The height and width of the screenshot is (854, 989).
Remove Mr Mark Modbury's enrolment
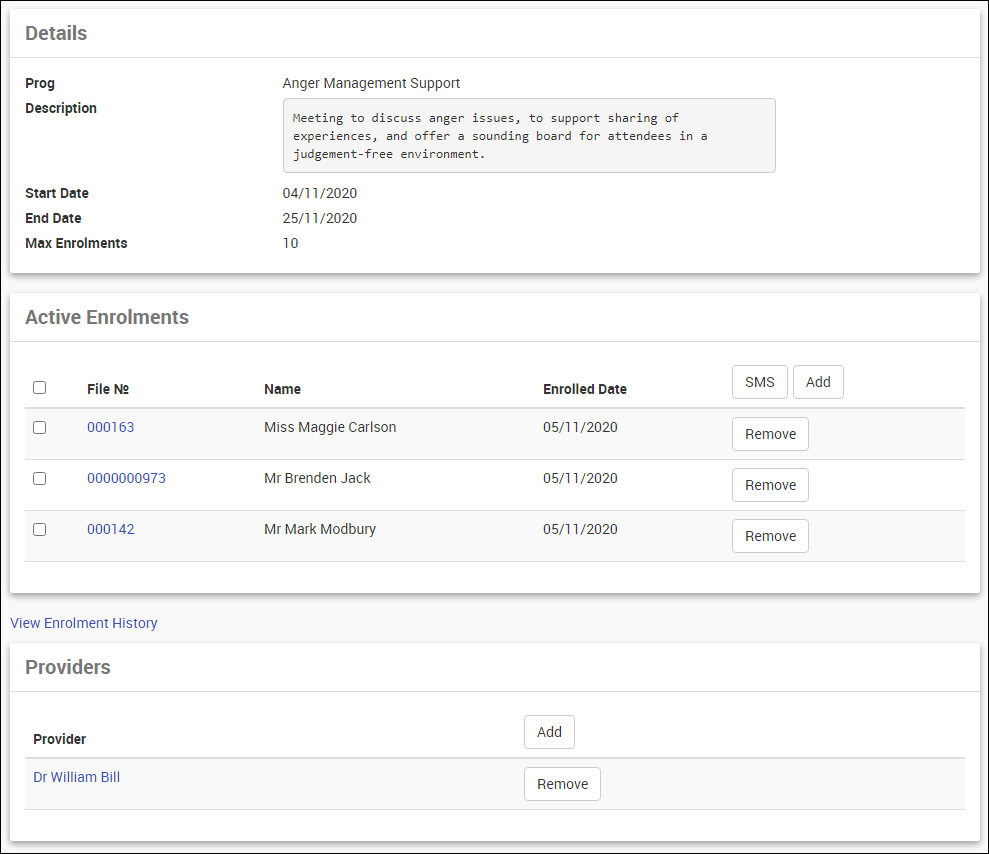[770, 536]
